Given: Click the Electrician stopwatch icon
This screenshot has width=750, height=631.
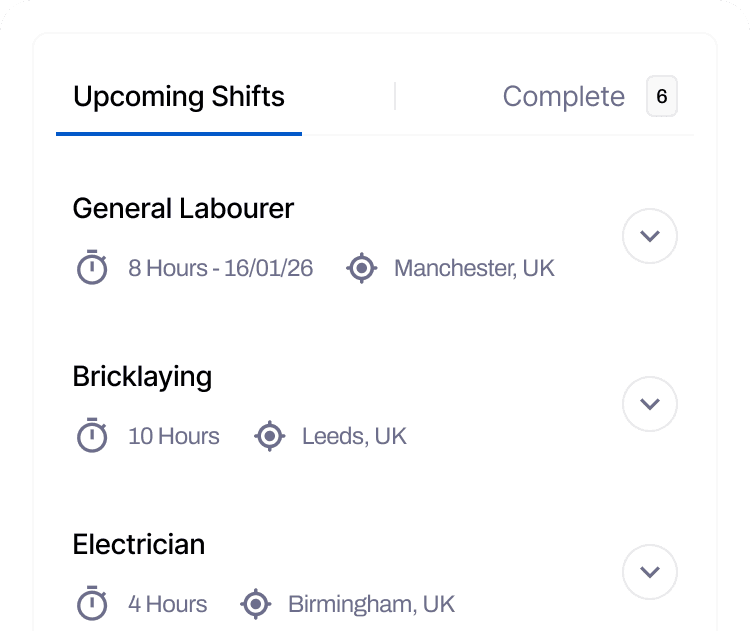Looking at the screenshot, I should (92, 604).
